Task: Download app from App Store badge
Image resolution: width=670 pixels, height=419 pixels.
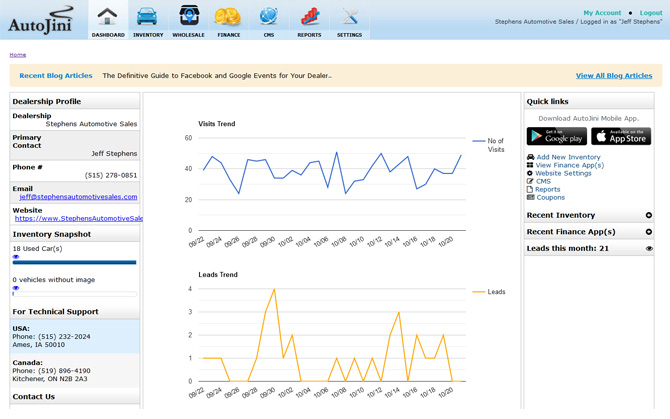Action: pyautogui.click(x=621, y=136)
